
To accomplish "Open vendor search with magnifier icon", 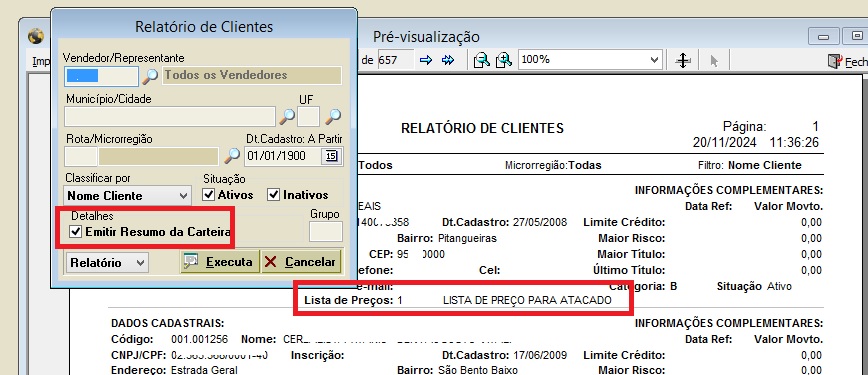I will point(149,76).
